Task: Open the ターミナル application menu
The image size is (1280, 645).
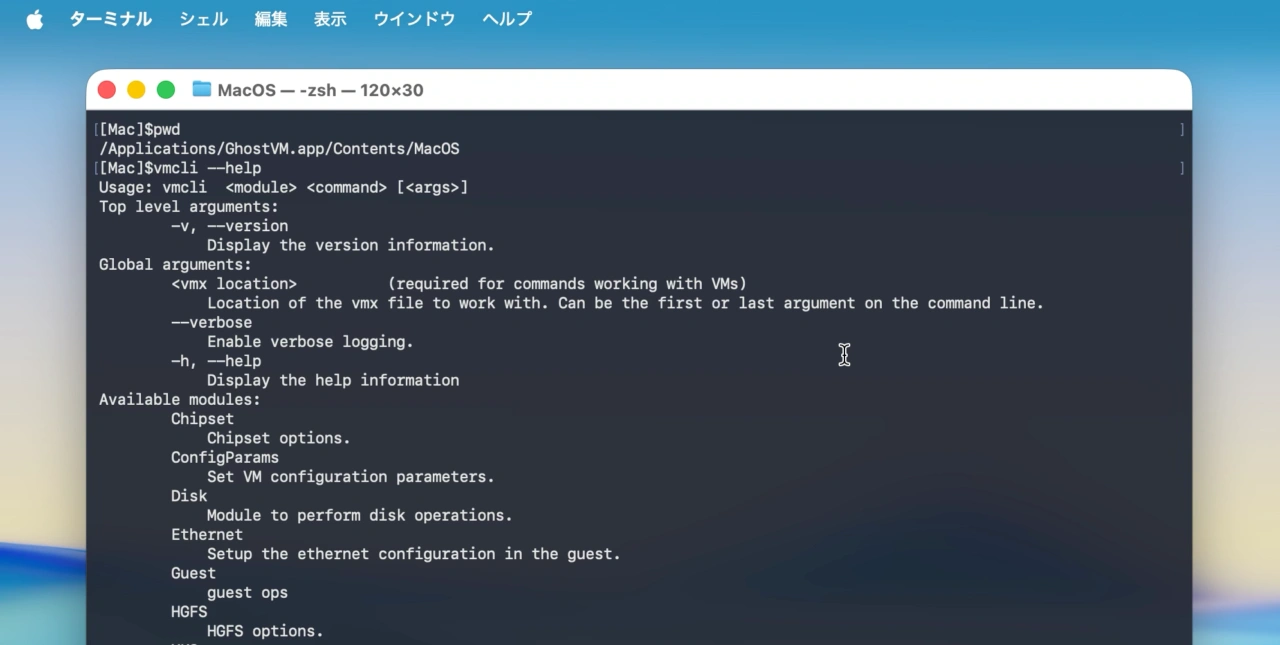Action: [110, 19]
